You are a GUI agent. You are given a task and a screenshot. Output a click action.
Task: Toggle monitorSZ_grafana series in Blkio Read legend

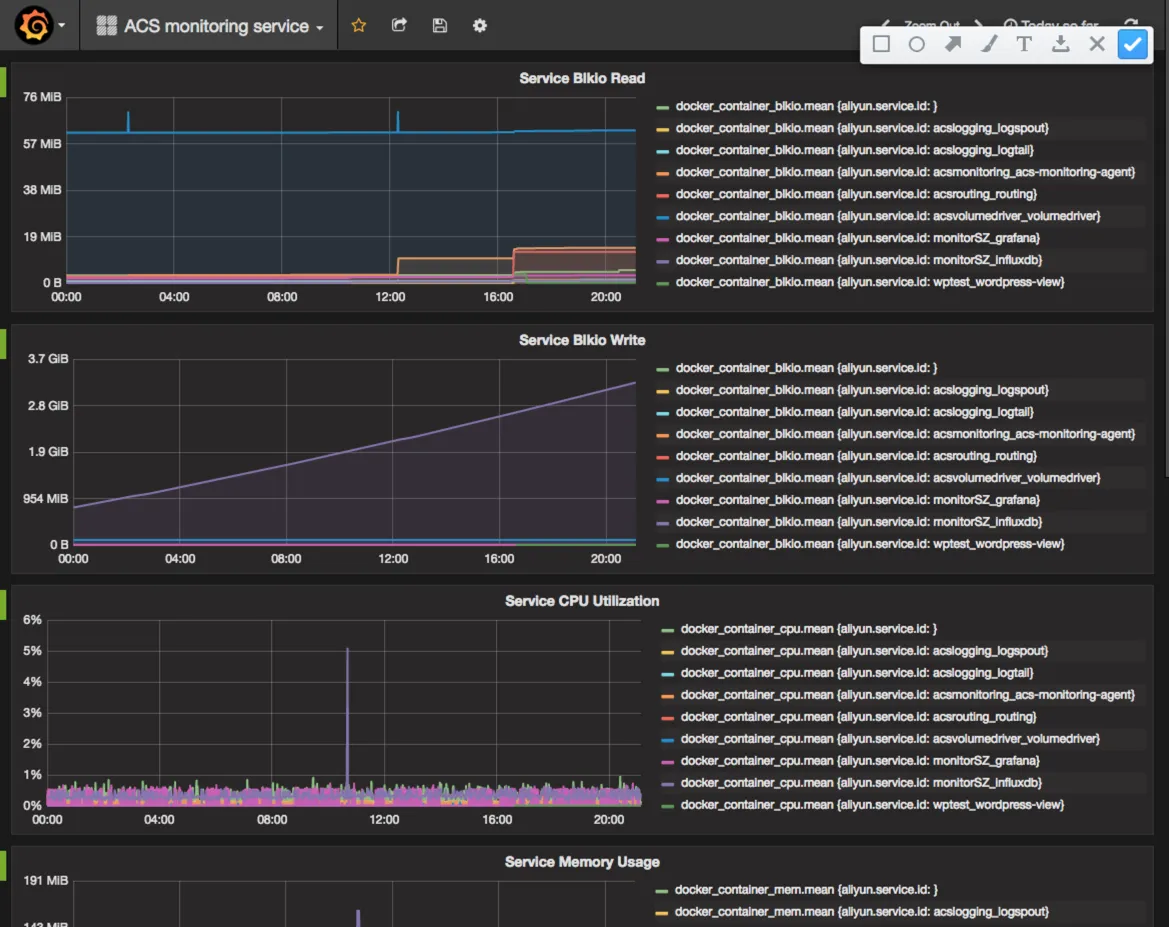point(857,238)
